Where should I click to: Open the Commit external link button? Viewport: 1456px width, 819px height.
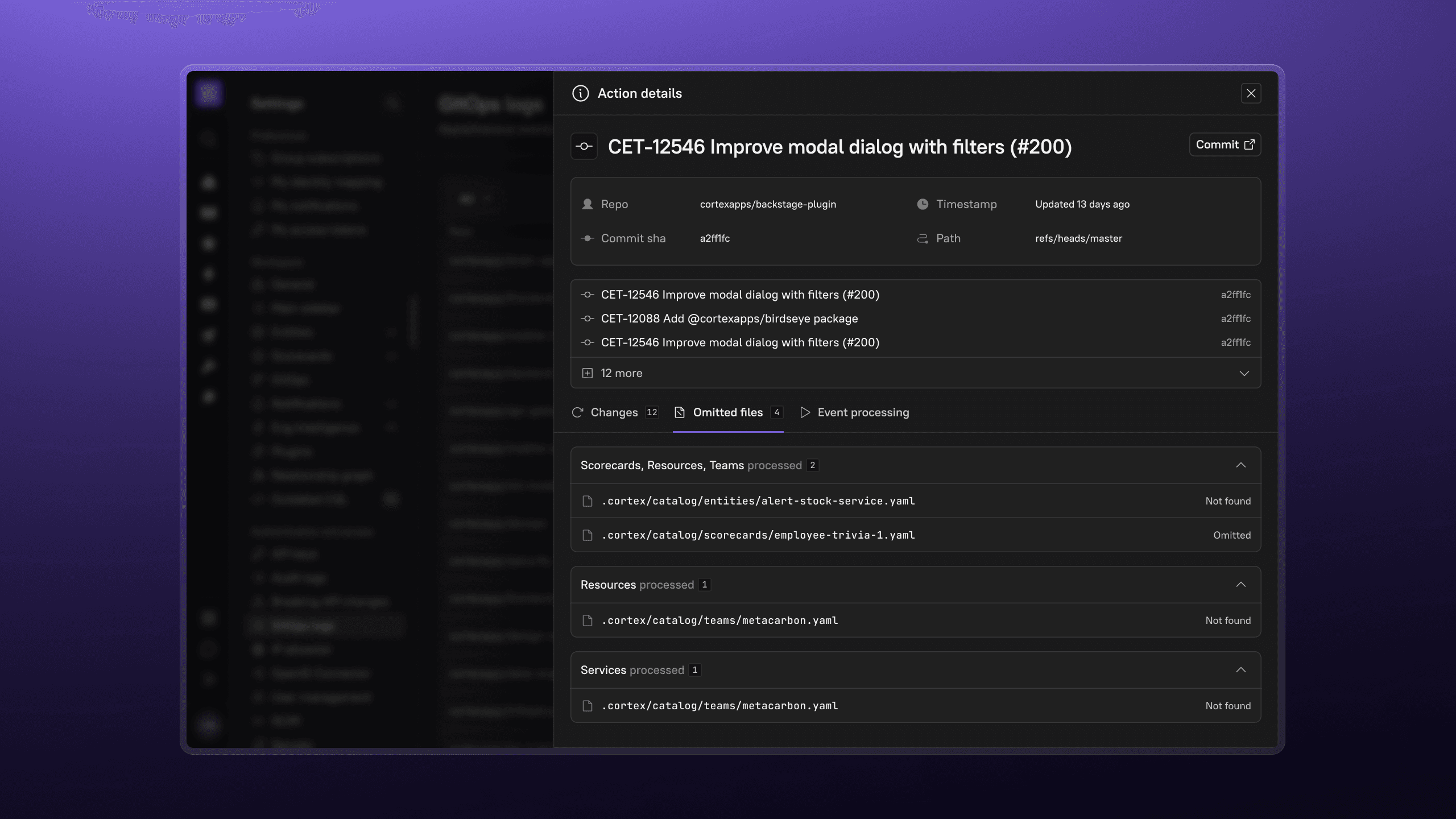tap(1225, 144)
